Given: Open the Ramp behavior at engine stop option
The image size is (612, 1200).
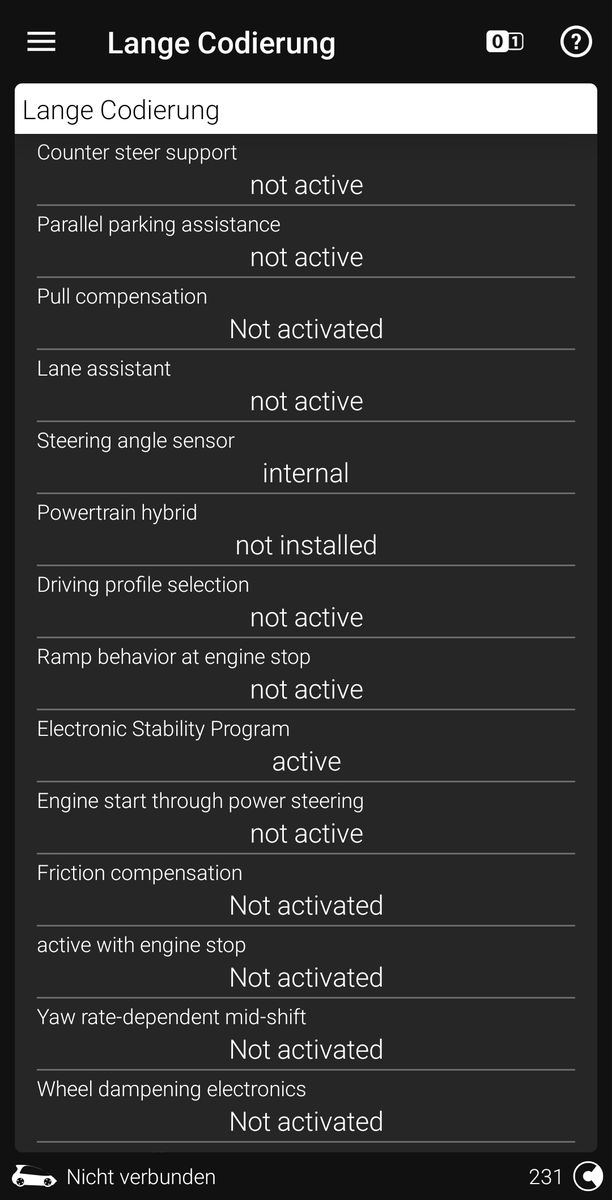Looking at the screenshot, I should coord(306,674).
